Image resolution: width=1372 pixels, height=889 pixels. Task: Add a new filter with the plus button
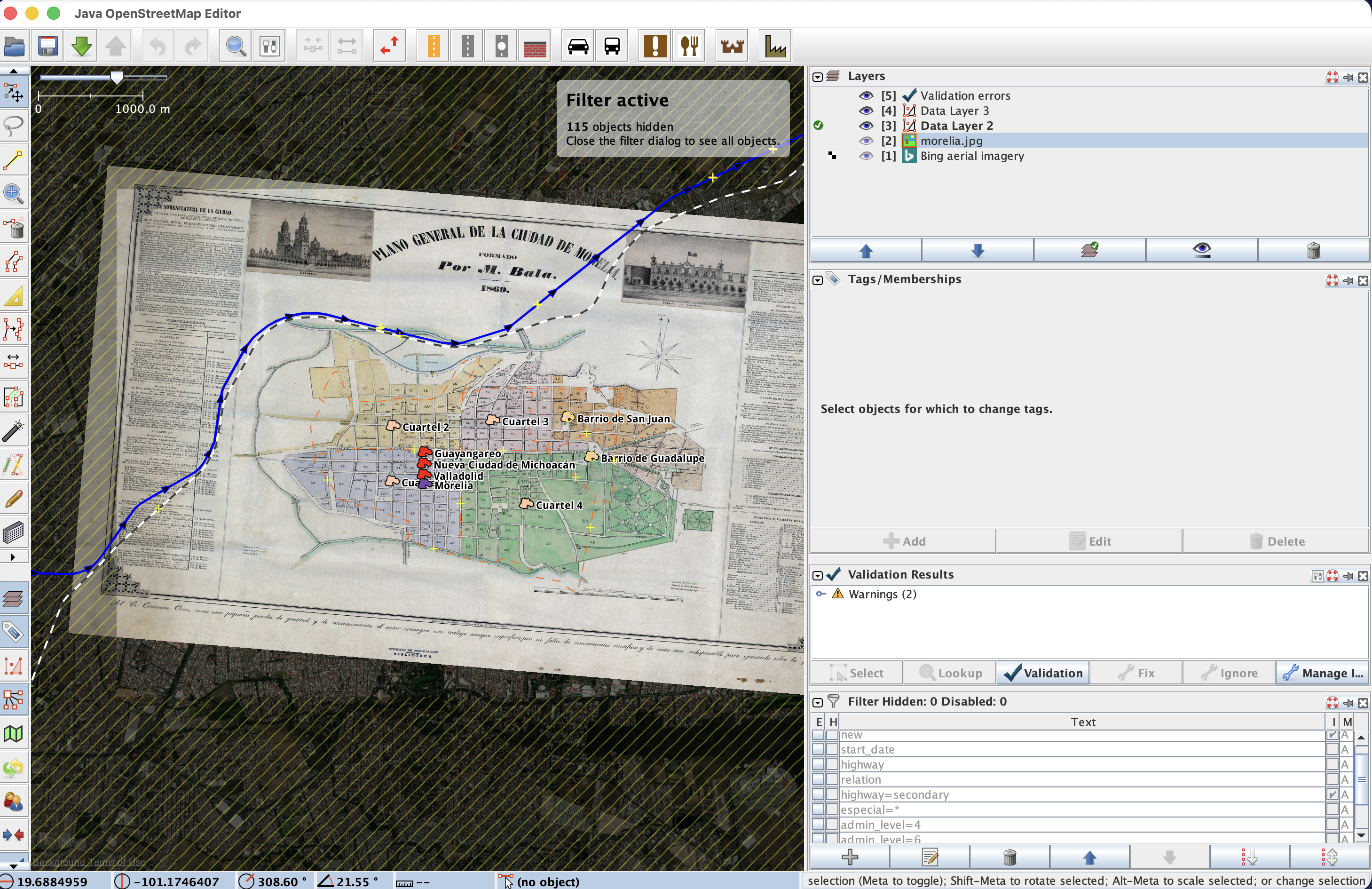(850, 857)
